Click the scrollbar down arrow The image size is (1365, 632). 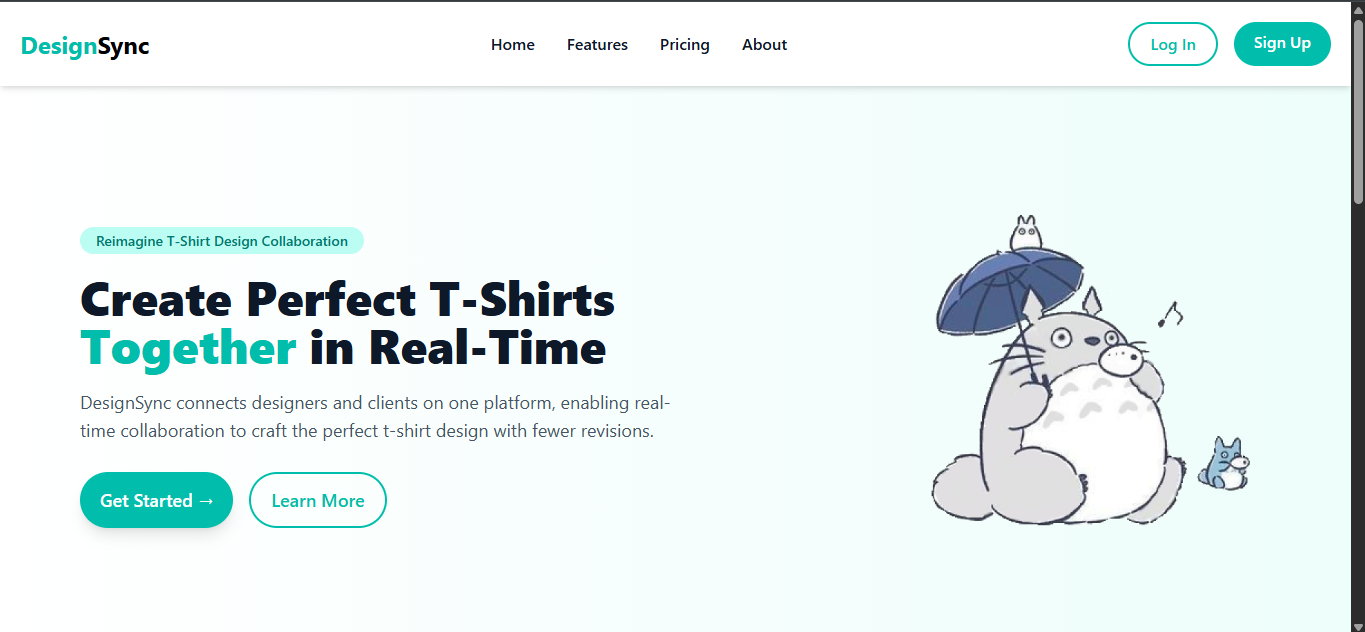[x=1358, y=625]
